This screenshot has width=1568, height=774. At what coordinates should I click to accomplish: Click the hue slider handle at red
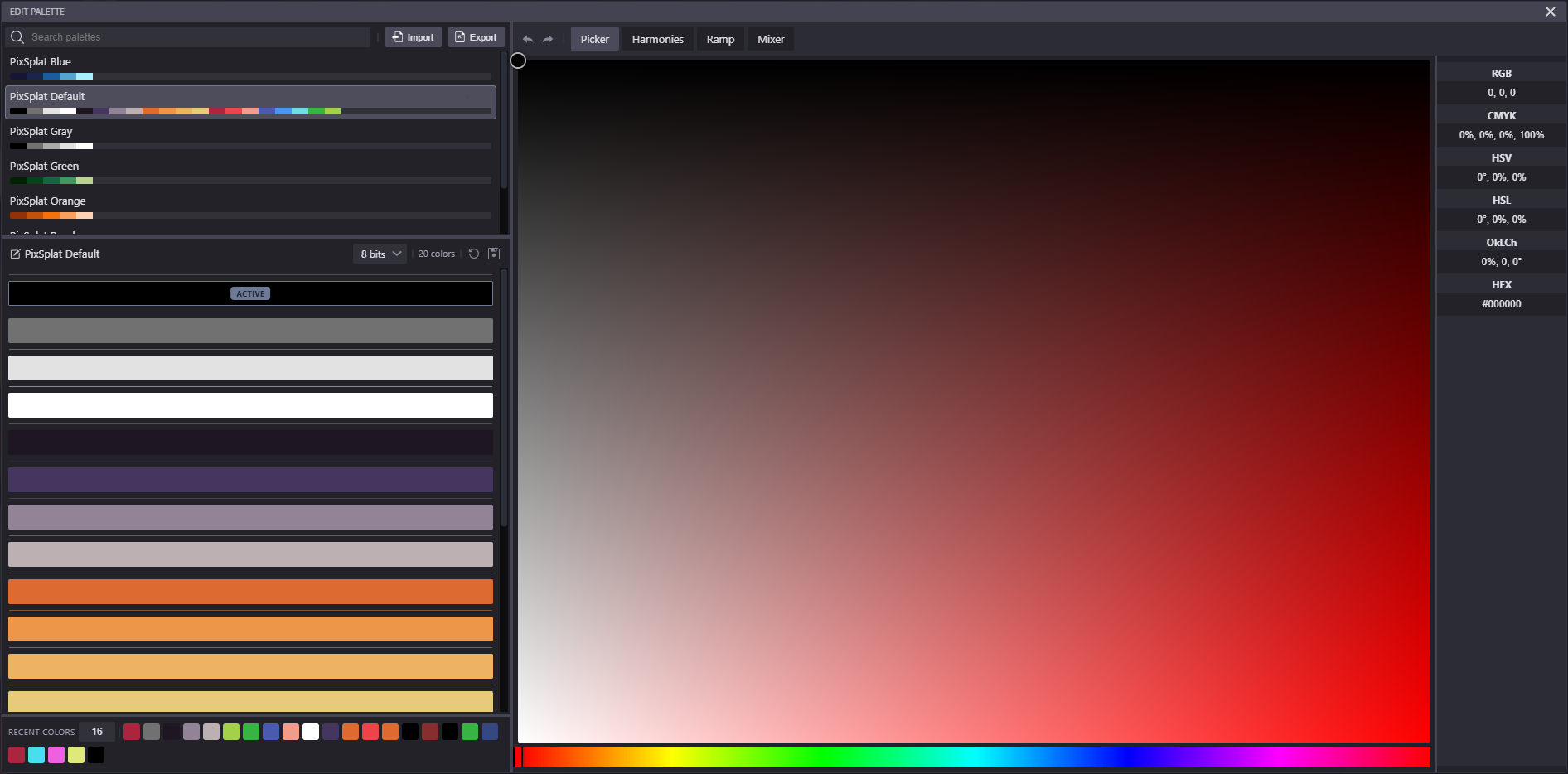pos(518,757)
